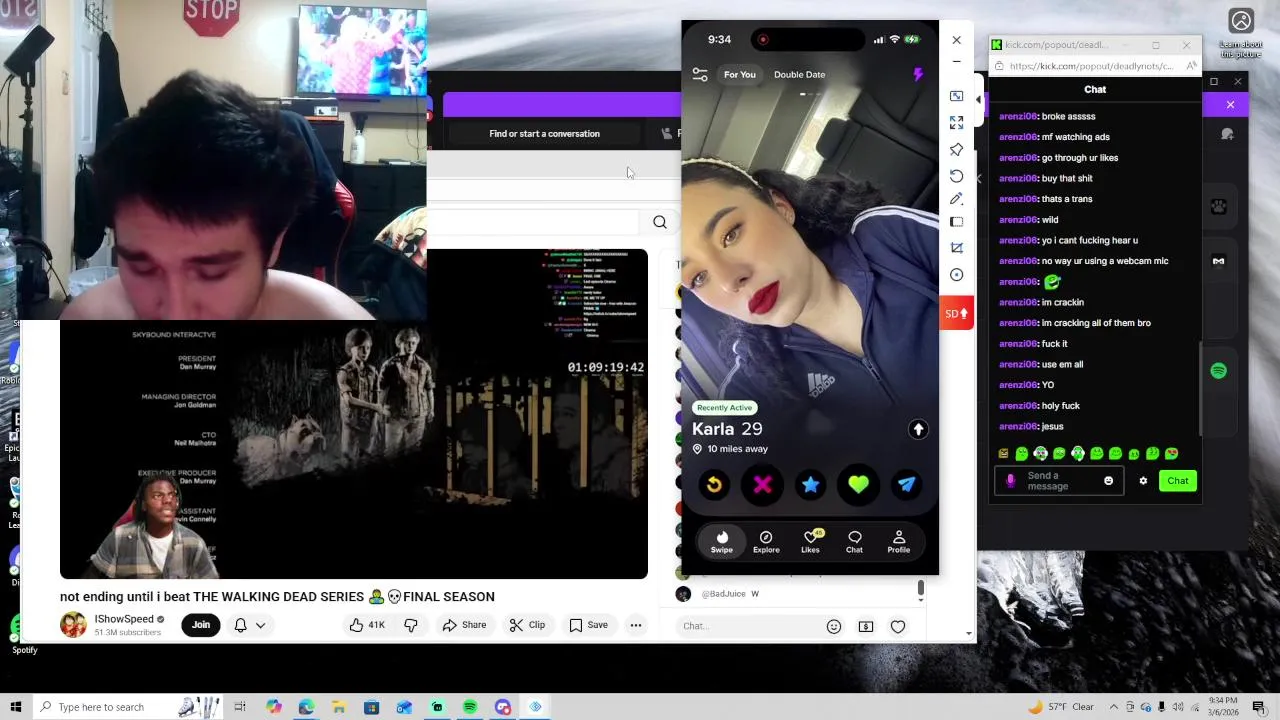Expand the notification options chevron
The image size is (1280, 720).
pos(261,626)
